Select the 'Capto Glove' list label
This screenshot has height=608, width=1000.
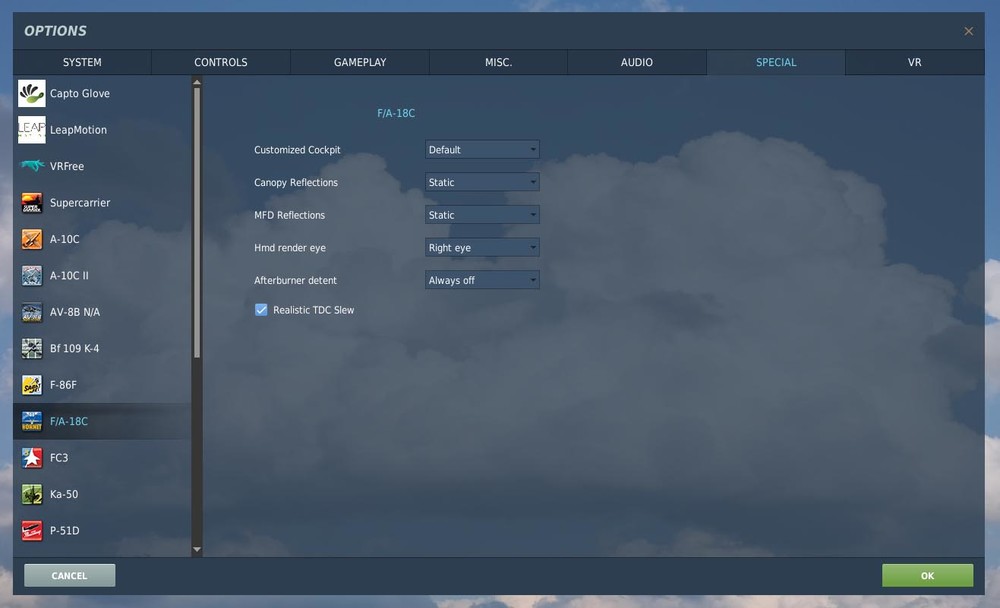coord(80,93)
